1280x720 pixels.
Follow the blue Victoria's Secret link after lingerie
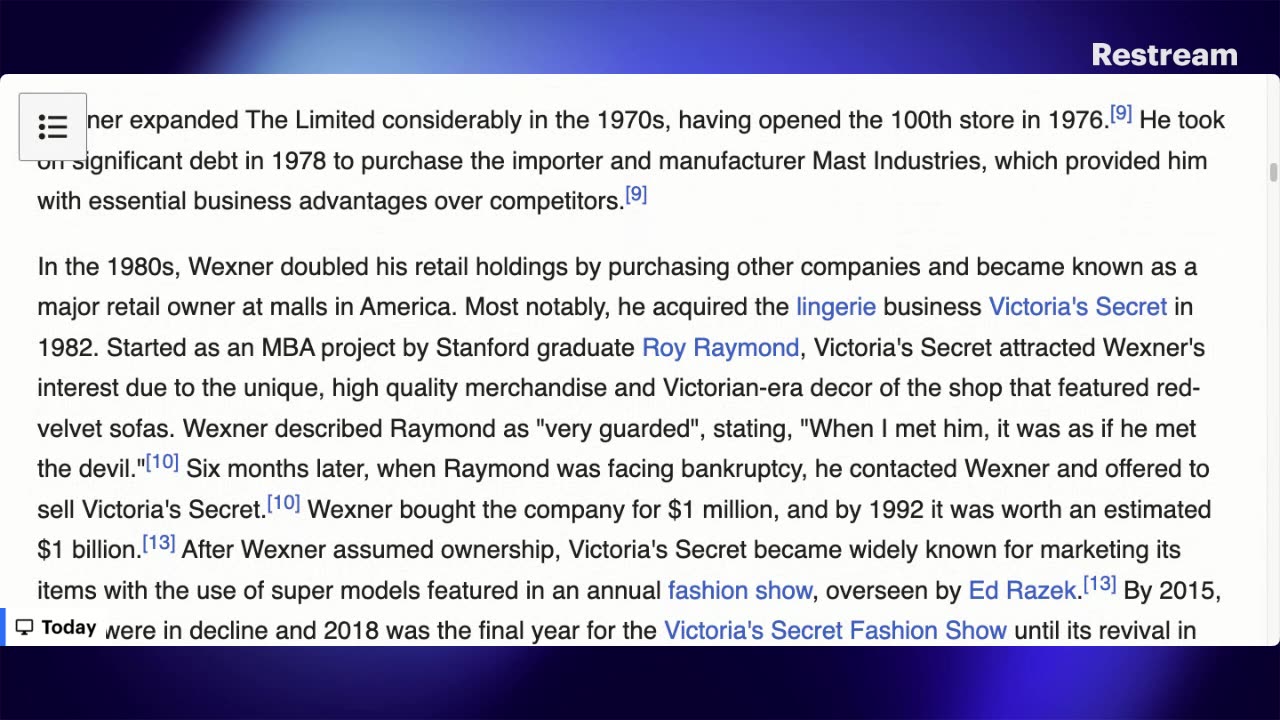click(x=1077, y=307)
